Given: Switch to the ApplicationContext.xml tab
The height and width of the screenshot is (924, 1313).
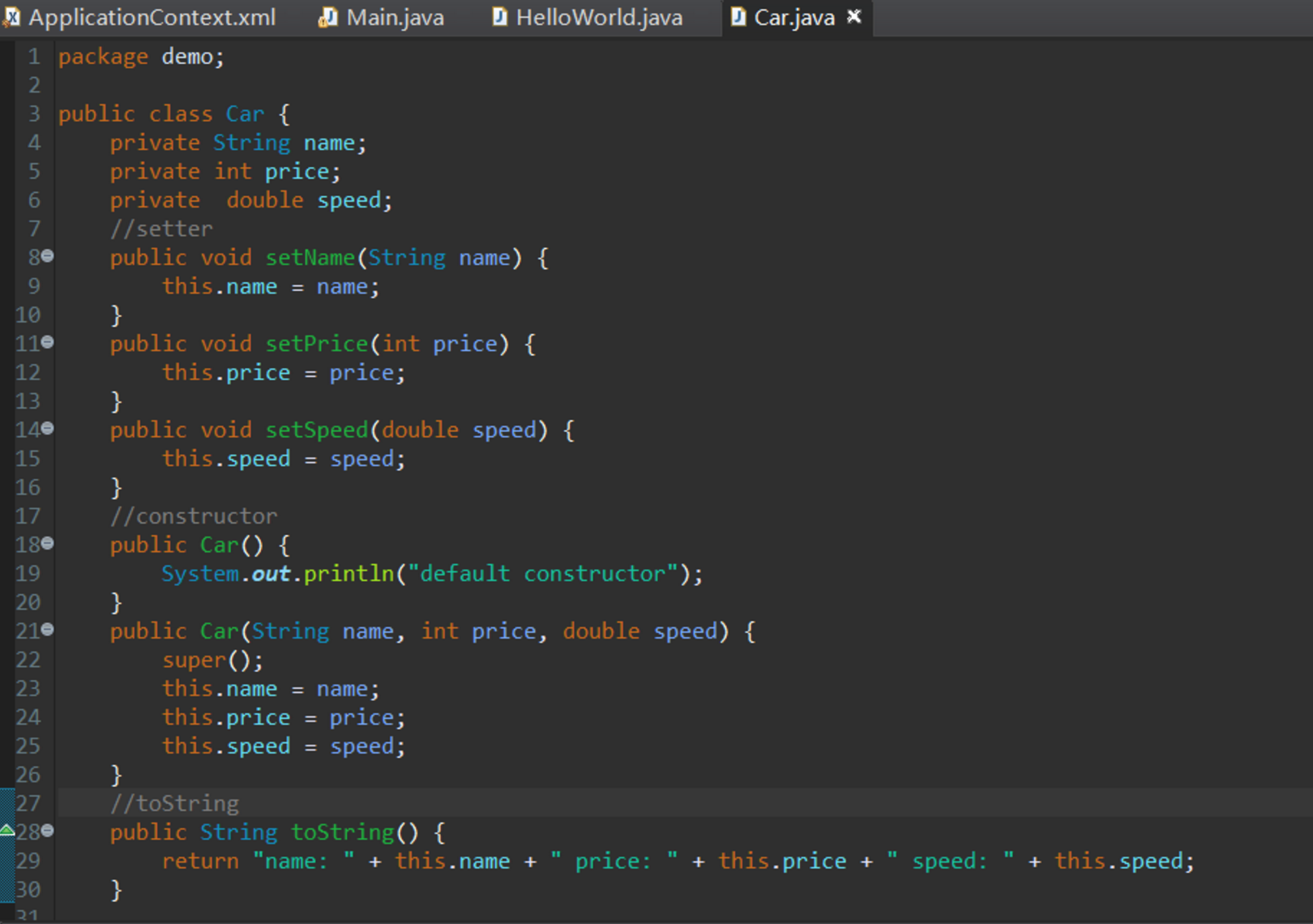Looking at the screenshot, I should tap(152, 18).
